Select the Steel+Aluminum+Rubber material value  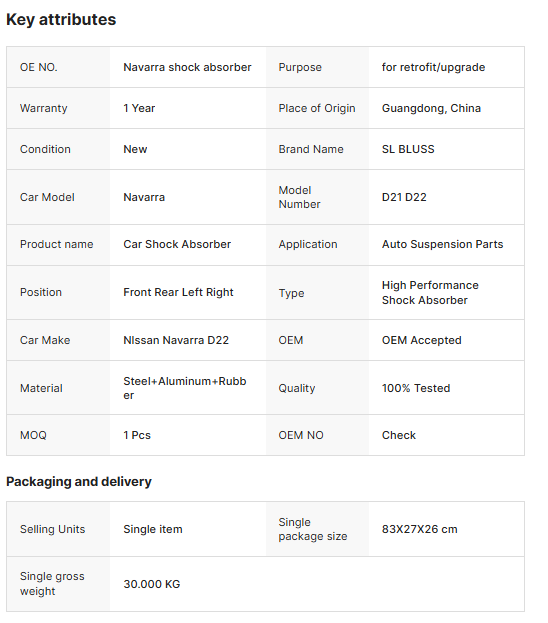click(x=185, y=388)
